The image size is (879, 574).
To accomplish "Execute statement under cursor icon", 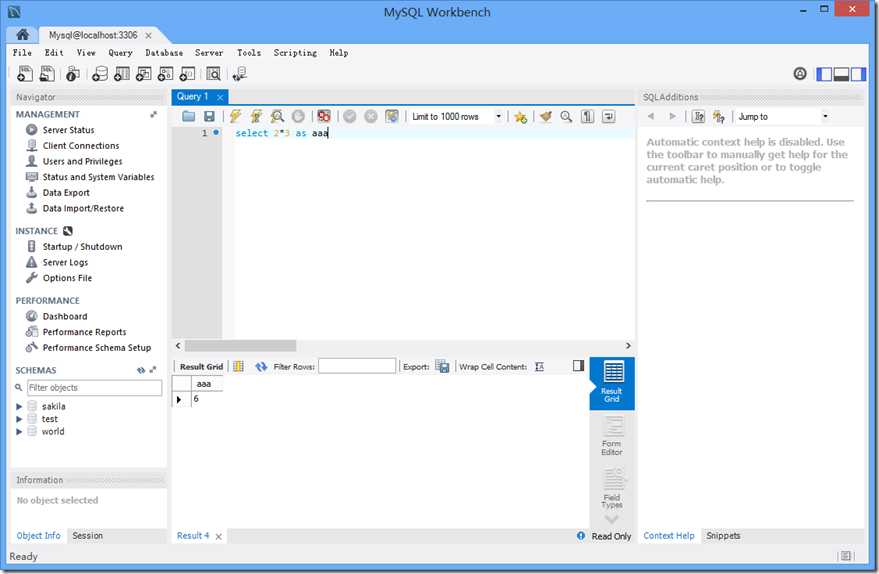I will click(256, 116).
